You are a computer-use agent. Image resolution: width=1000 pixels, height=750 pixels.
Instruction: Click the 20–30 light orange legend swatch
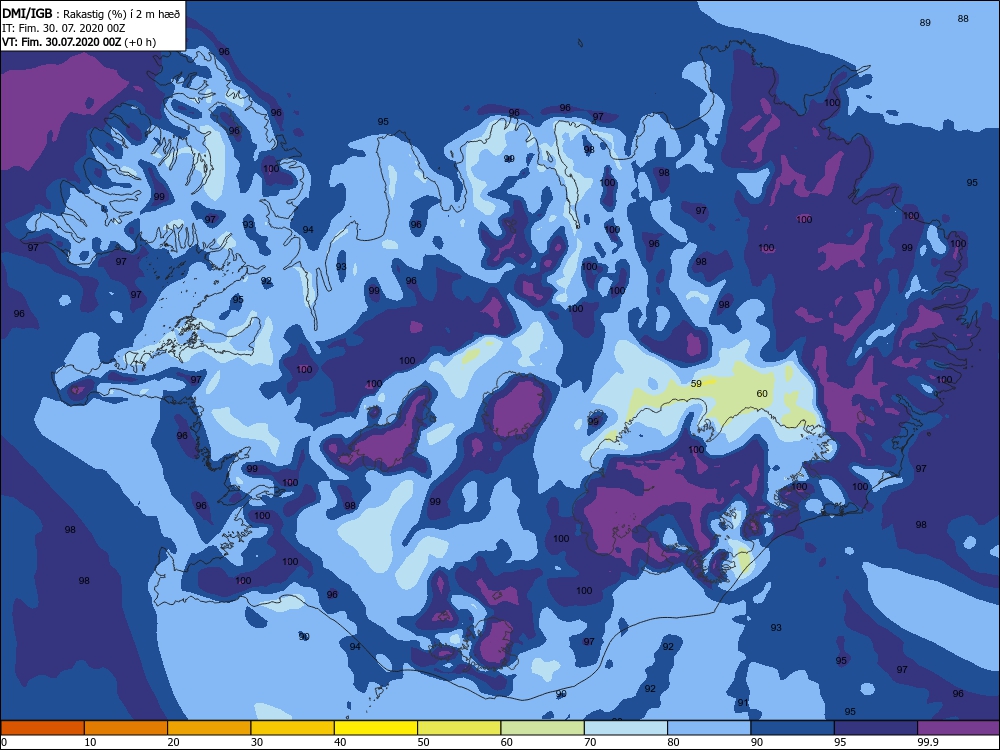(x=209, y=728)
